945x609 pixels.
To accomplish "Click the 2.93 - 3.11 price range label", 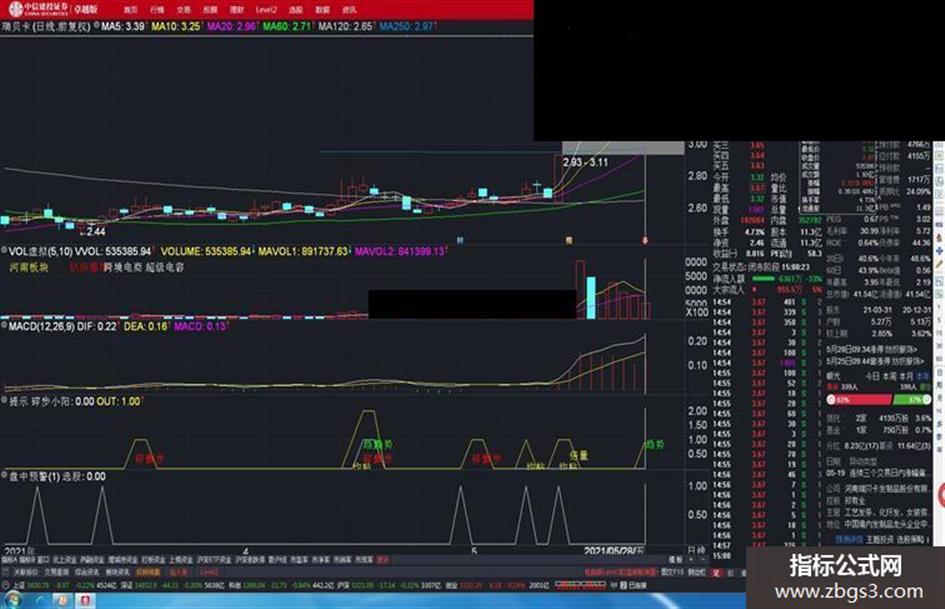I will pyautogui.click(x=585, y=162).
